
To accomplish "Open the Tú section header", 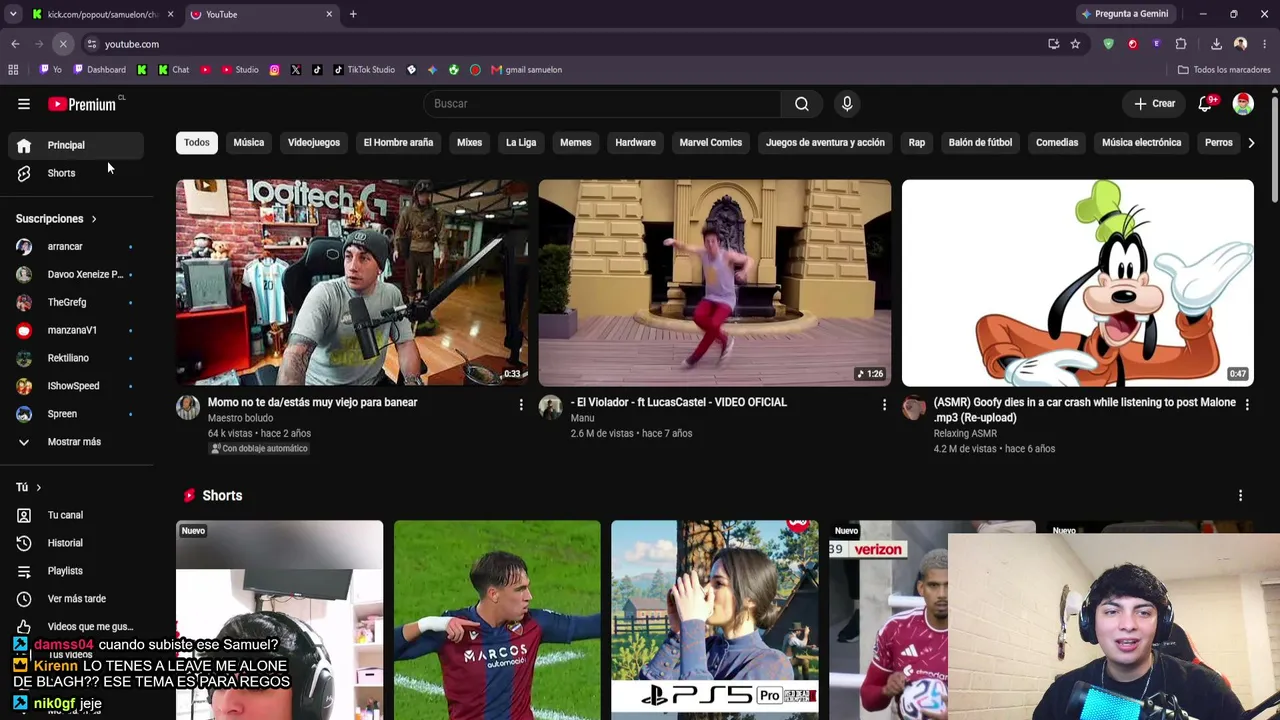I will (x=28, y=487).
